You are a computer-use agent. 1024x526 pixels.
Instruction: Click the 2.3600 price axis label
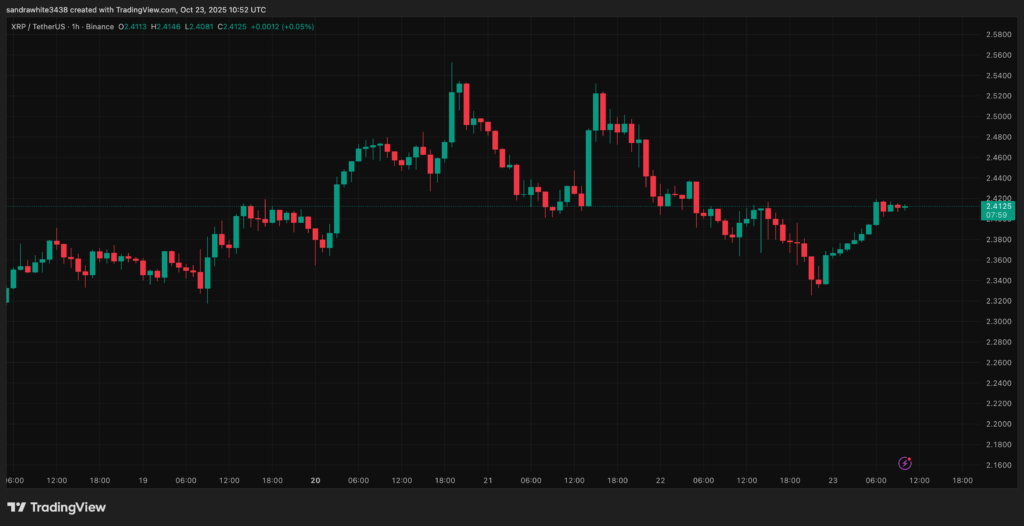click(999, 260)
